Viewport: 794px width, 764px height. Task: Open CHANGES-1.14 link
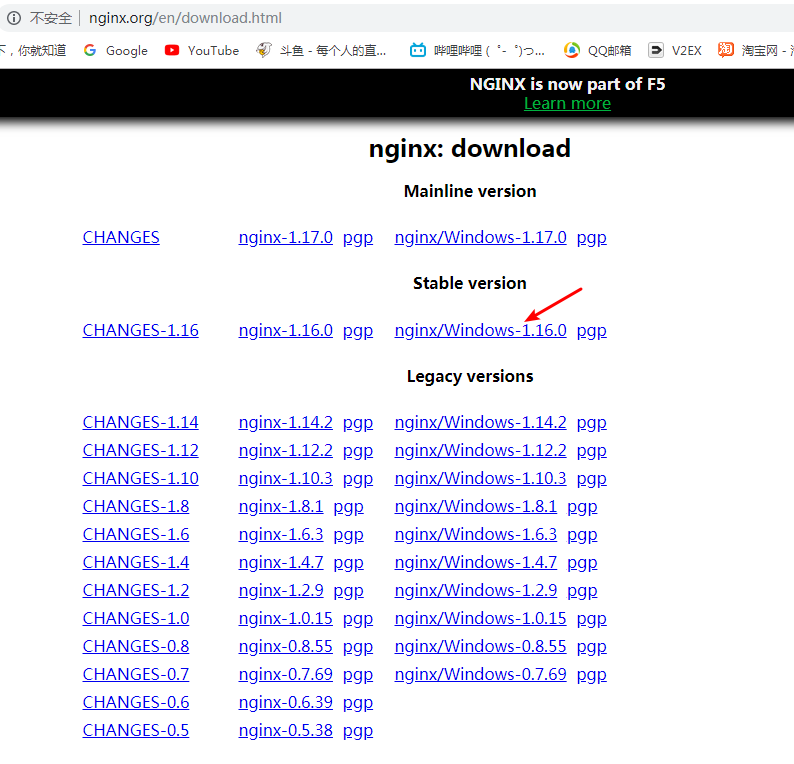(x=141, y=423)
